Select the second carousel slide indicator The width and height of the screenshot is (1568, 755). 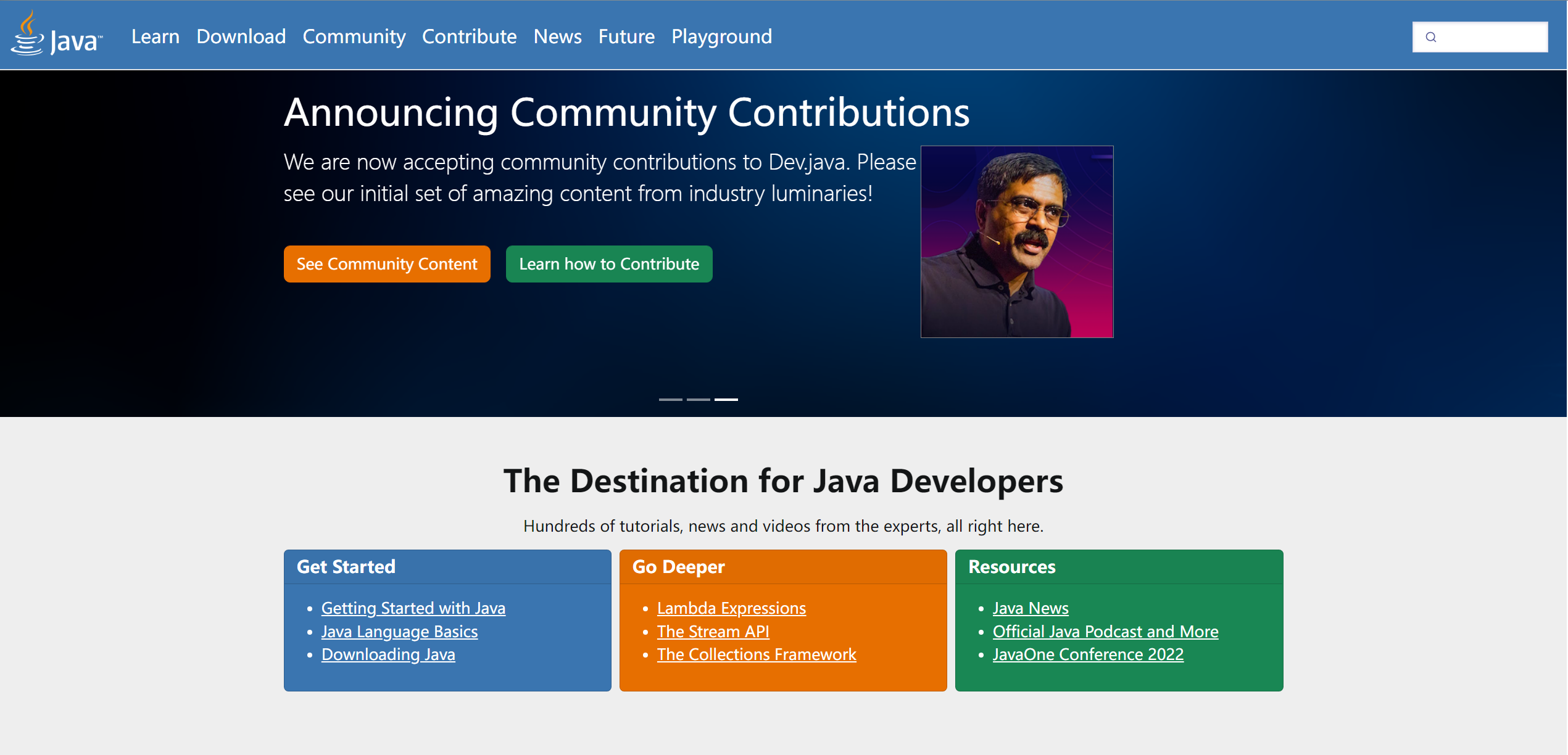(x=698, y=400)
